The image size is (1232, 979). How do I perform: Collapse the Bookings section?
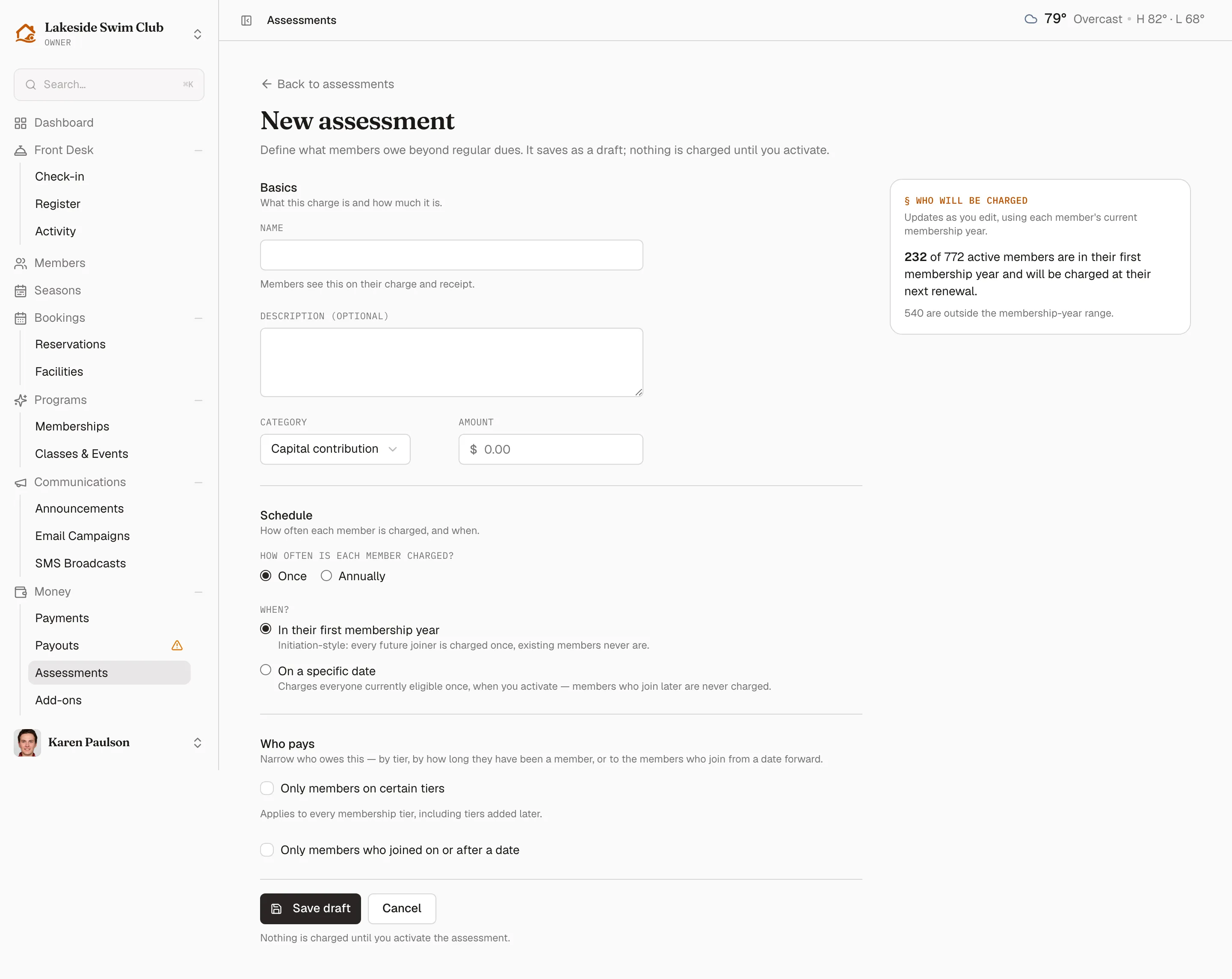click(x=198, y=318)
